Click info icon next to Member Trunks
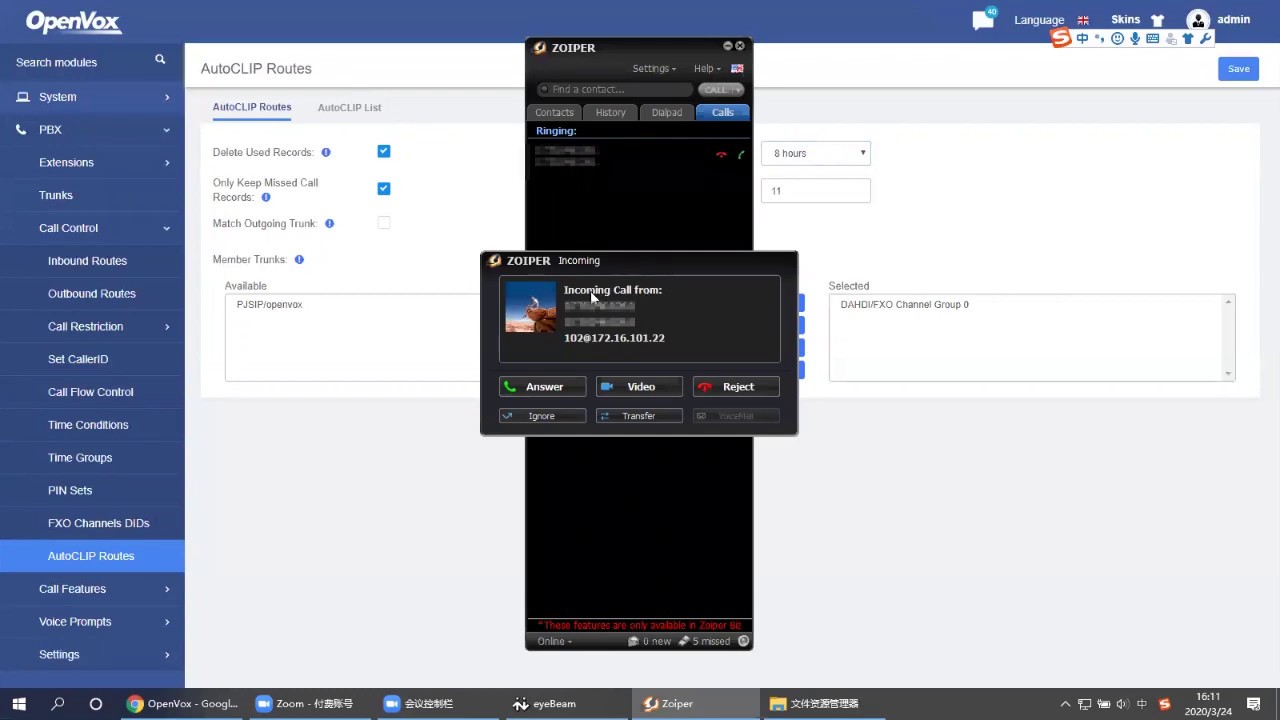 tap(299, 260)
